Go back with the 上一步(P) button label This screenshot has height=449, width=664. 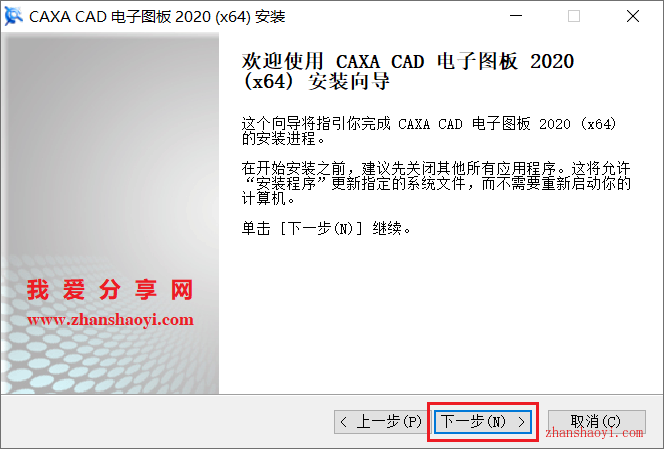[x=389, y=422]
